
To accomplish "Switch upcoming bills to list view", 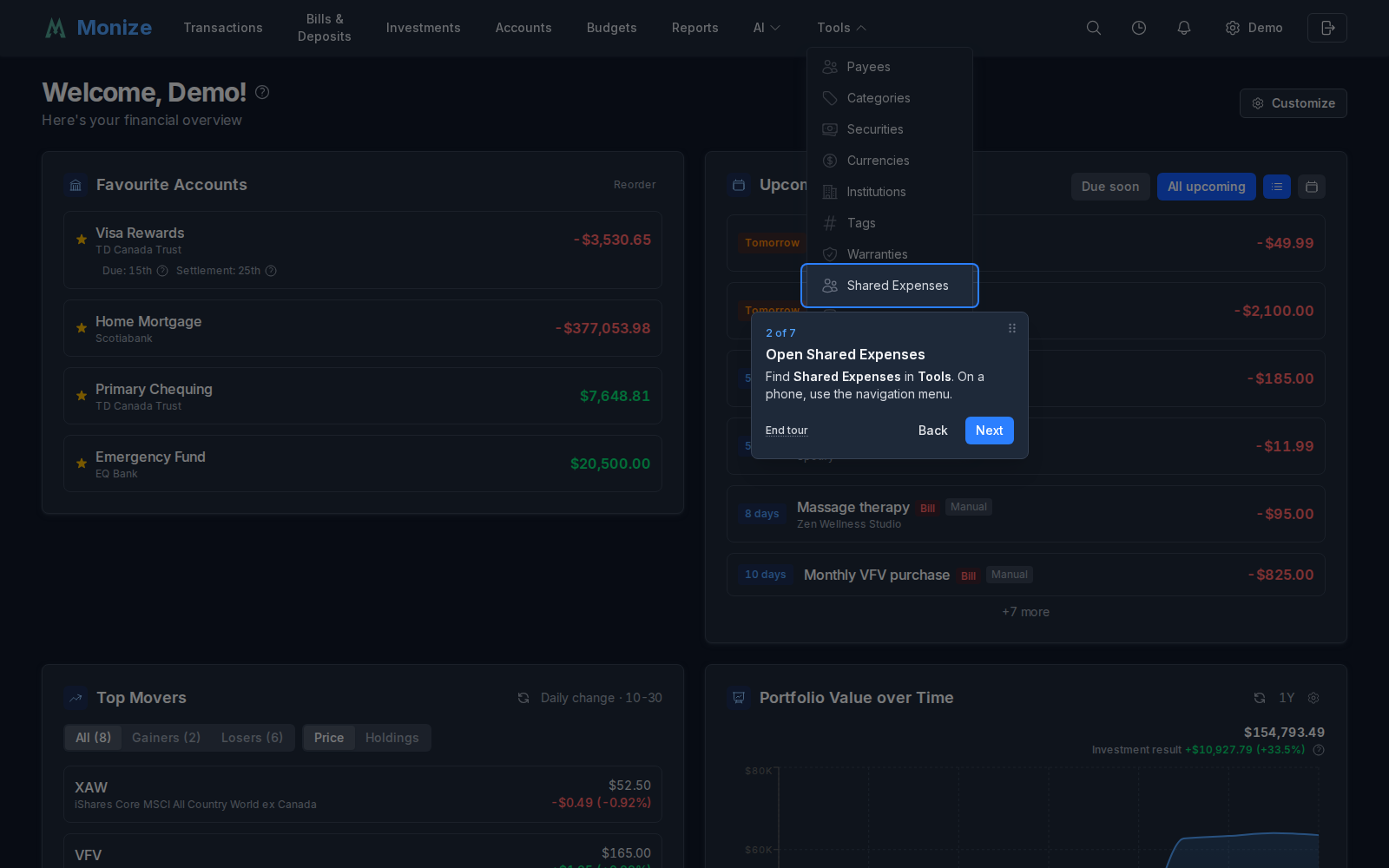I will click(x=1277, y=187).
